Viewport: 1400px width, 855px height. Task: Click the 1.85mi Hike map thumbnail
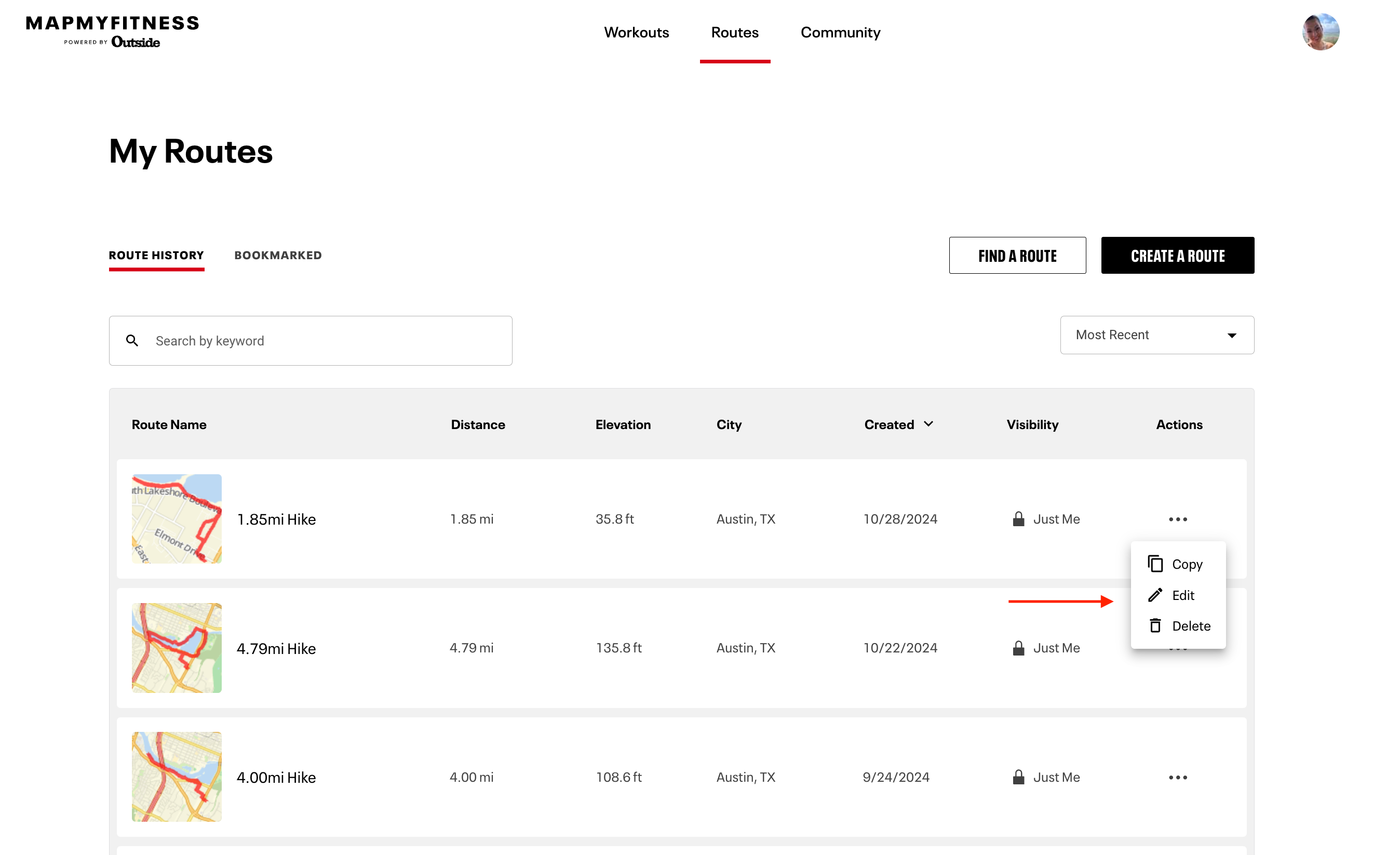coord(176,518)
